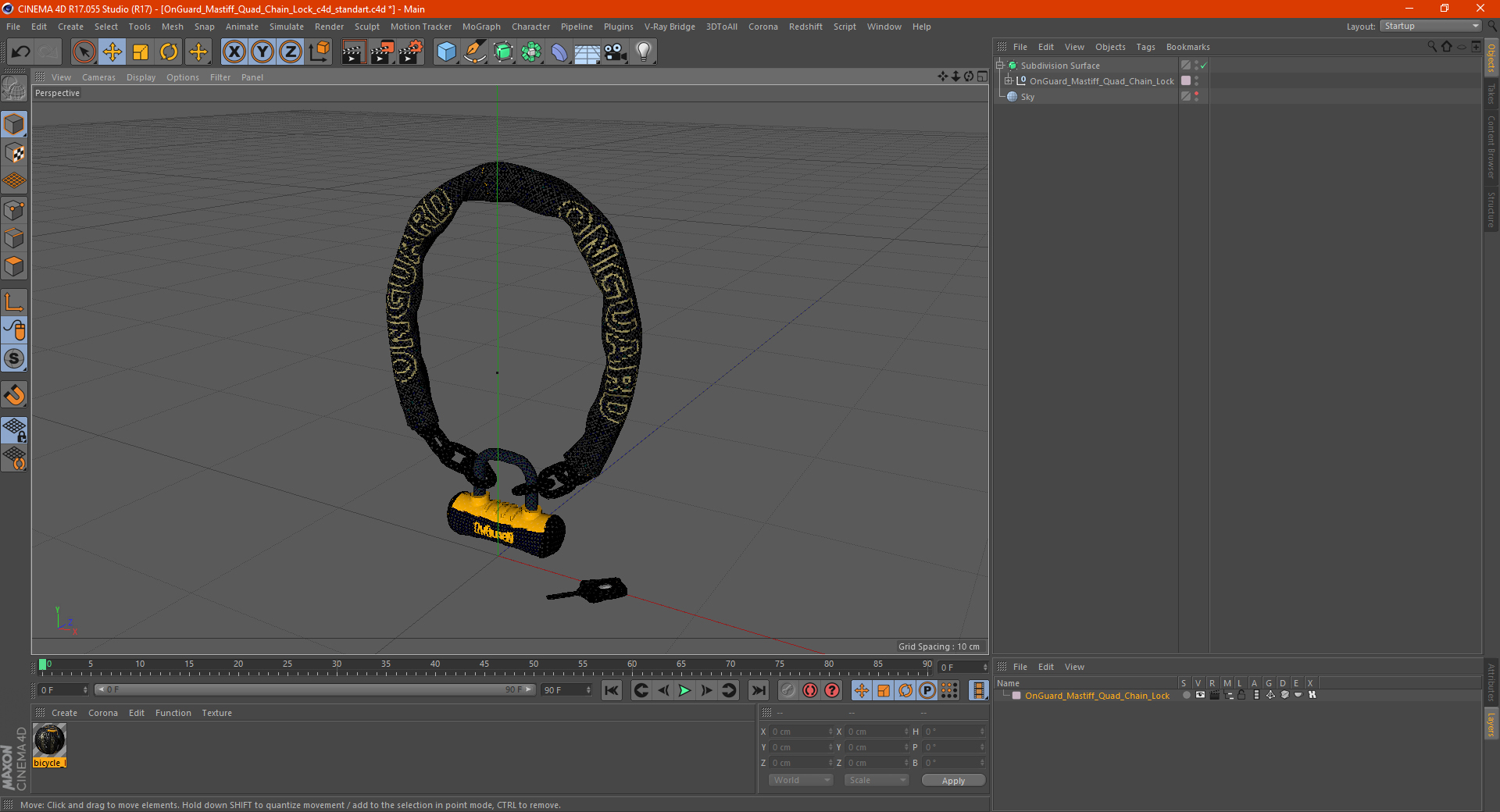Screen dimensions: 1500x812
Task: Open the MoGraph menu
Action: 481,27
